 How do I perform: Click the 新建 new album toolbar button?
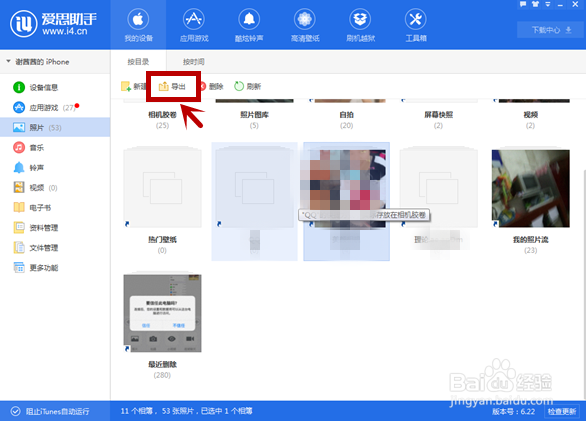tap(133, 86)
